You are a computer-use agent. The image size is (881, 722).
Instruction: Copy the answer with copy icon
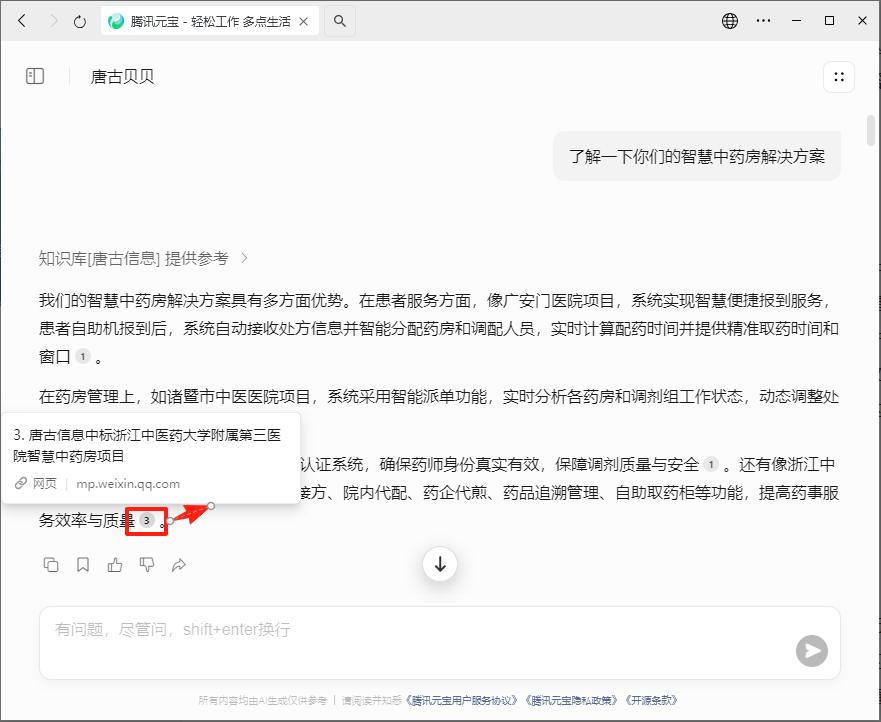pos(51,565)
